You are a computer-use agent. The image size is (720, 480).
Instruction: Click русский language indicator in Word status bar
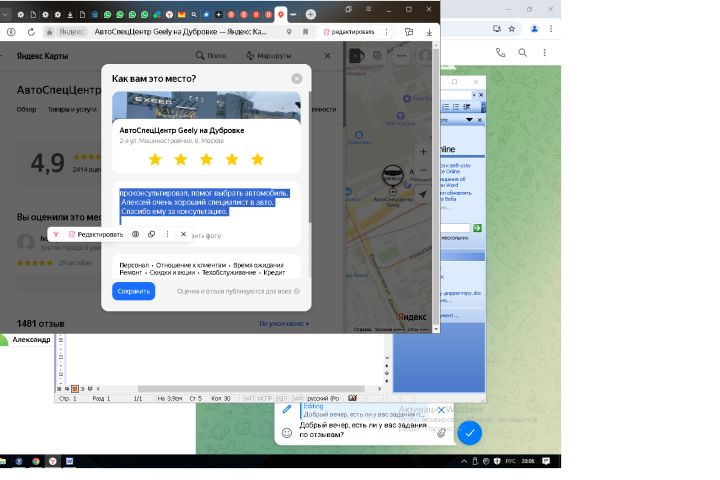pos(323,398)
